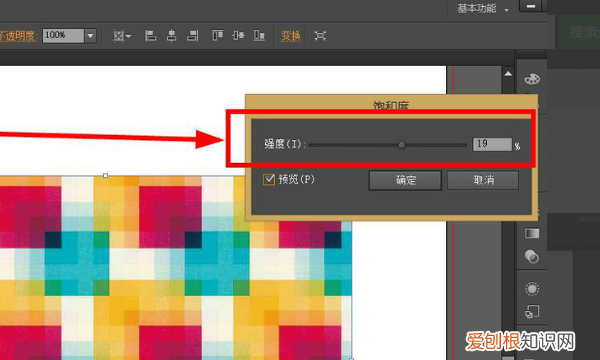Click the top center selection handle
The height and width of the screenshot is (360, 600).
pyautogui.click(x=106, y=176)
